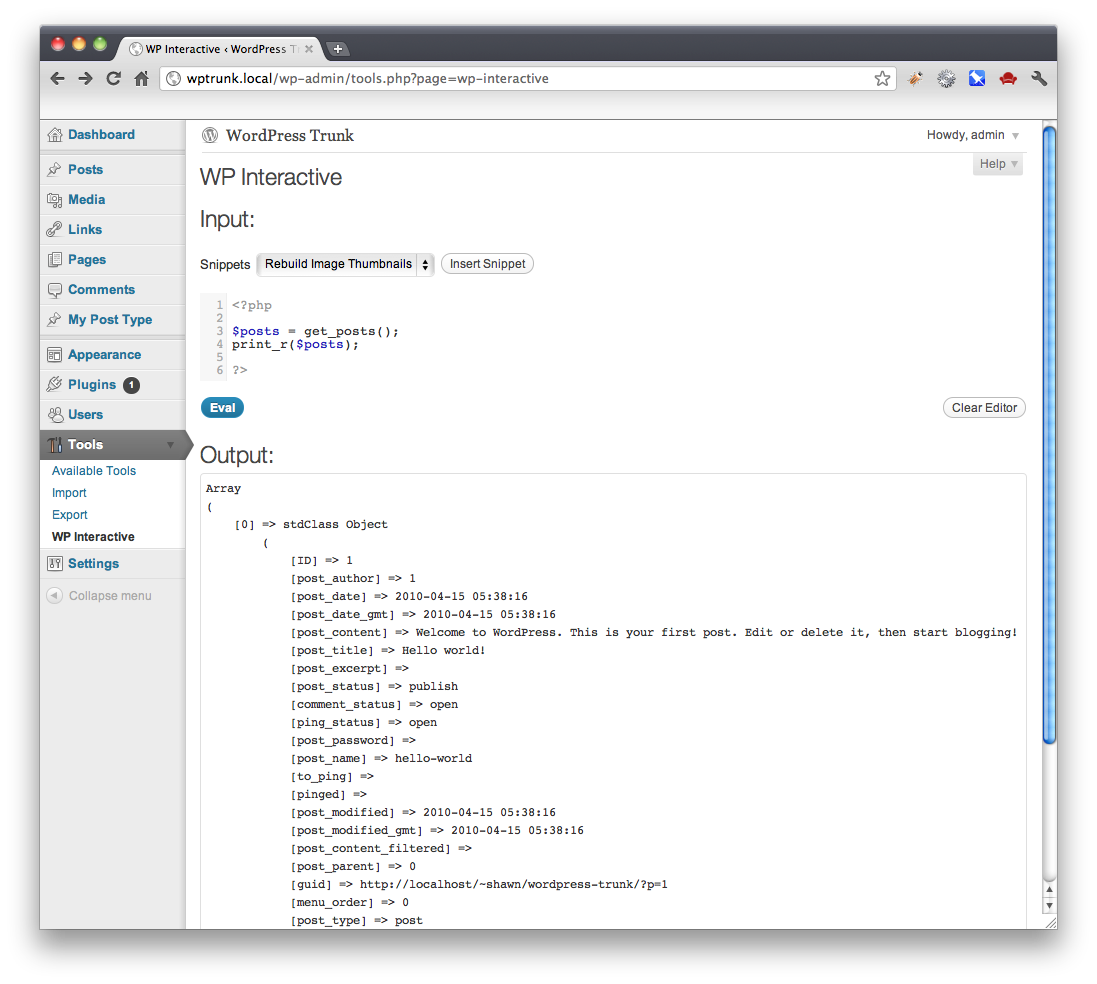Click the output line '[post_title] => Hello world!'
The image size is (1097, 984).
point(388,651)
